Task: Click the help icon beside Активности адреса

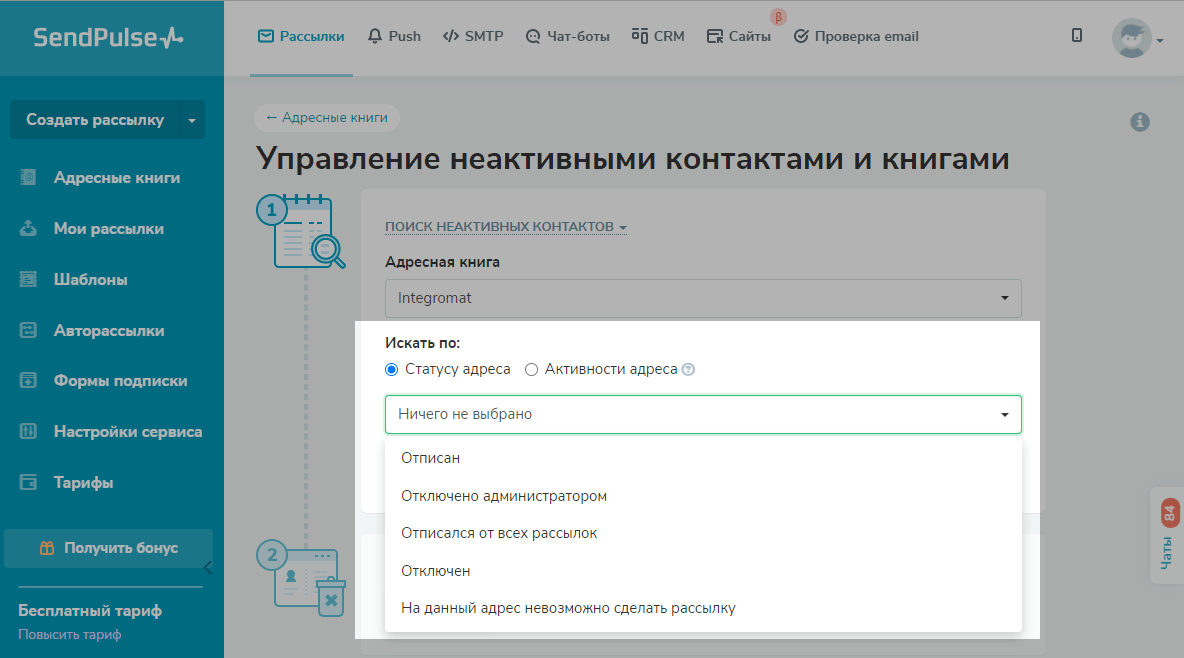Action: coord(688,369)
